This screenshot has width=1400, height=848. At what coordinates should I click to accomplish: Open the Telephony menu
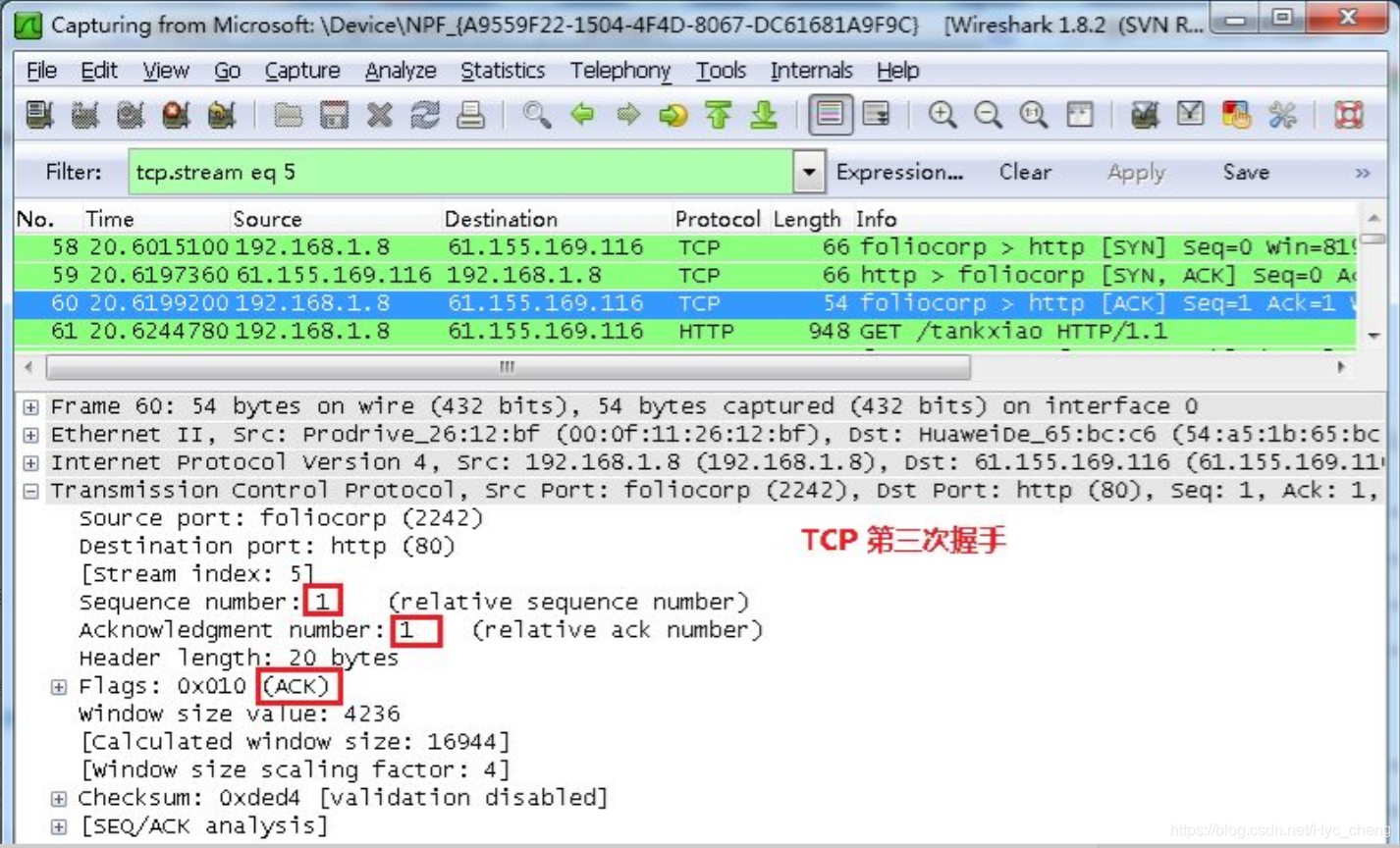[x=619, y=70]
